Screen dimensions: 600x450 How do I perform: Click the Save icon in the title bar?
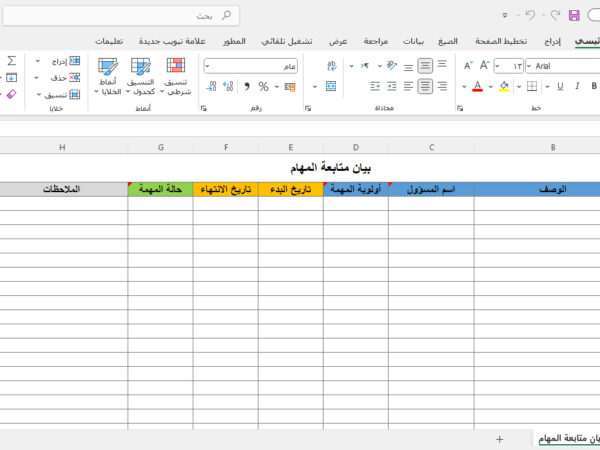click(574, 15)
